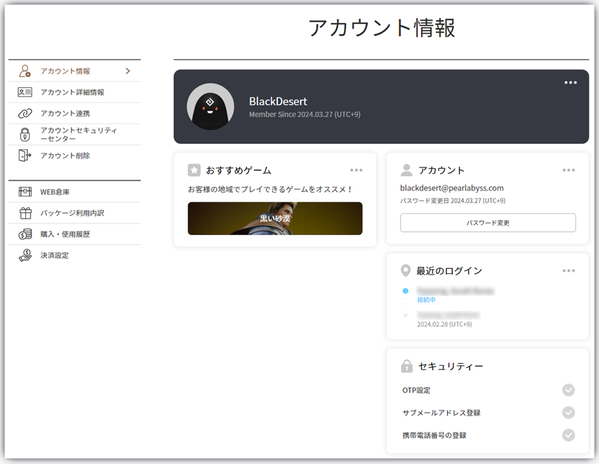599x464 pixels.
Task: Toggle the OTP設定 check mark
Action: pos(568,390)
